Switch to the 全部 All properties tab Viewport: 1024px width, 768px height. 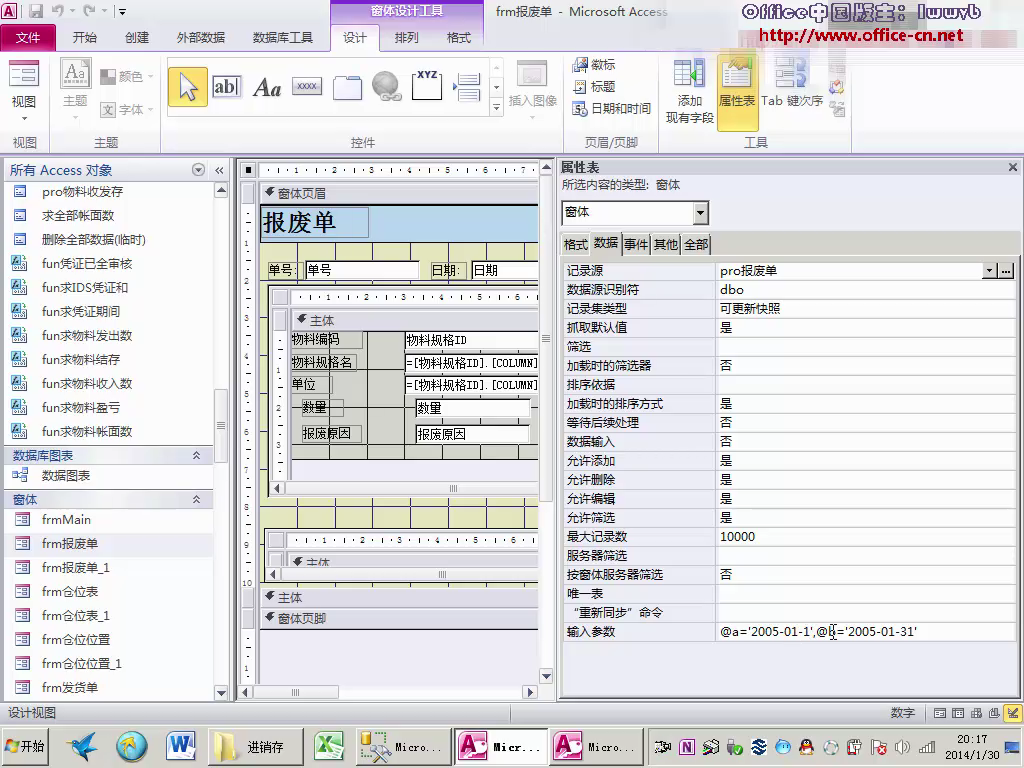tap(696, 244)
